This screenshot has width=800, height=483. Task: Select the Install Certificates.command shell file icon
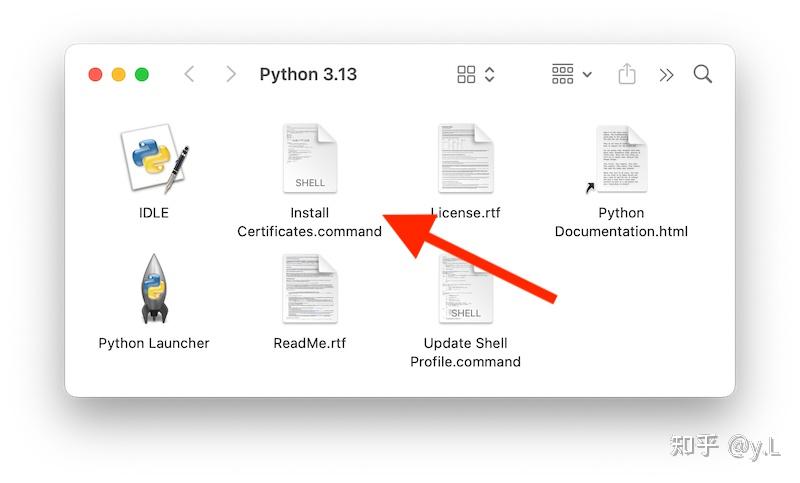(310, 158)
